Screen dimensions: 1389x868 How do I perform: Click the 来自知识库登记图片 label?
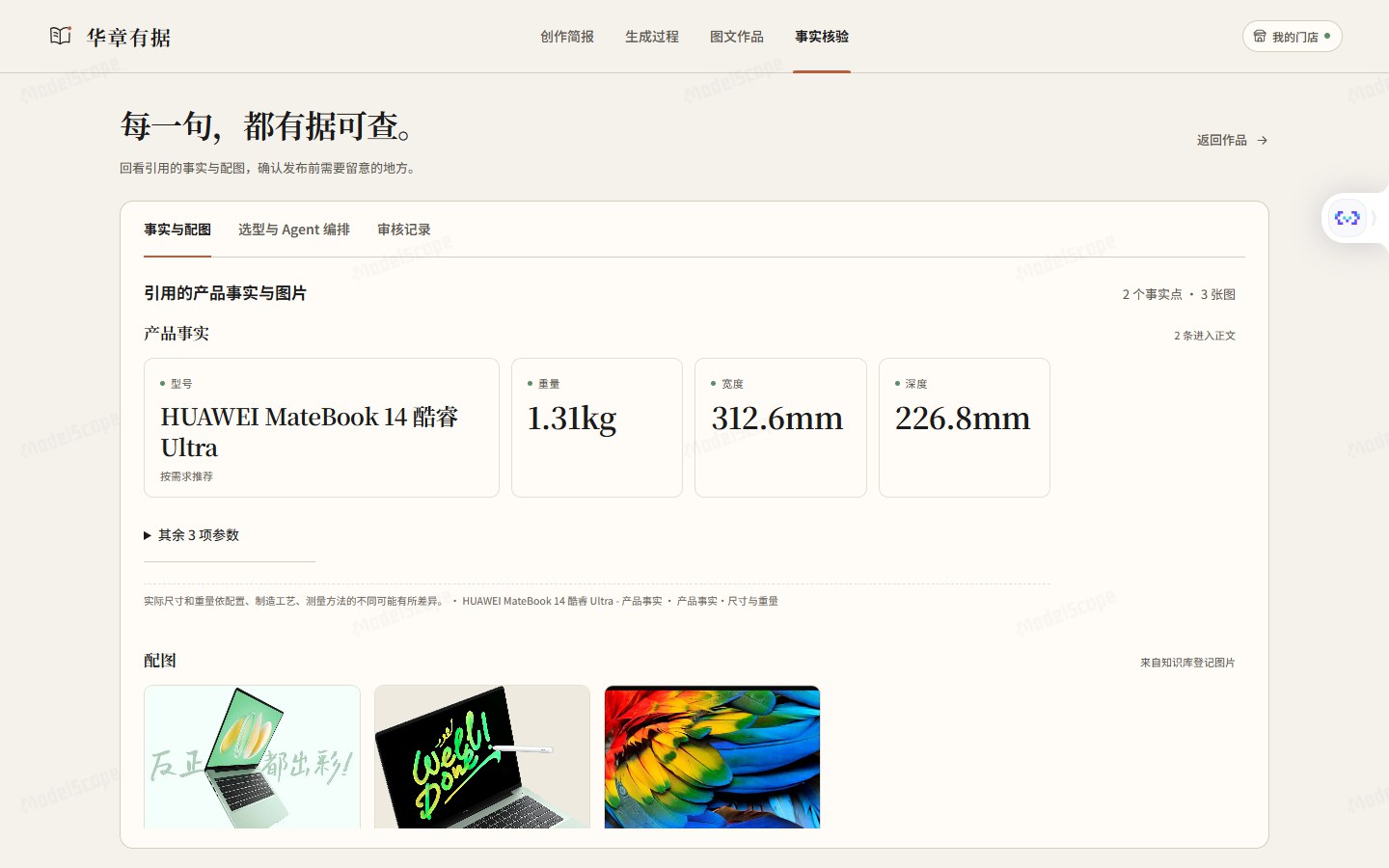tap(1187, 663)
